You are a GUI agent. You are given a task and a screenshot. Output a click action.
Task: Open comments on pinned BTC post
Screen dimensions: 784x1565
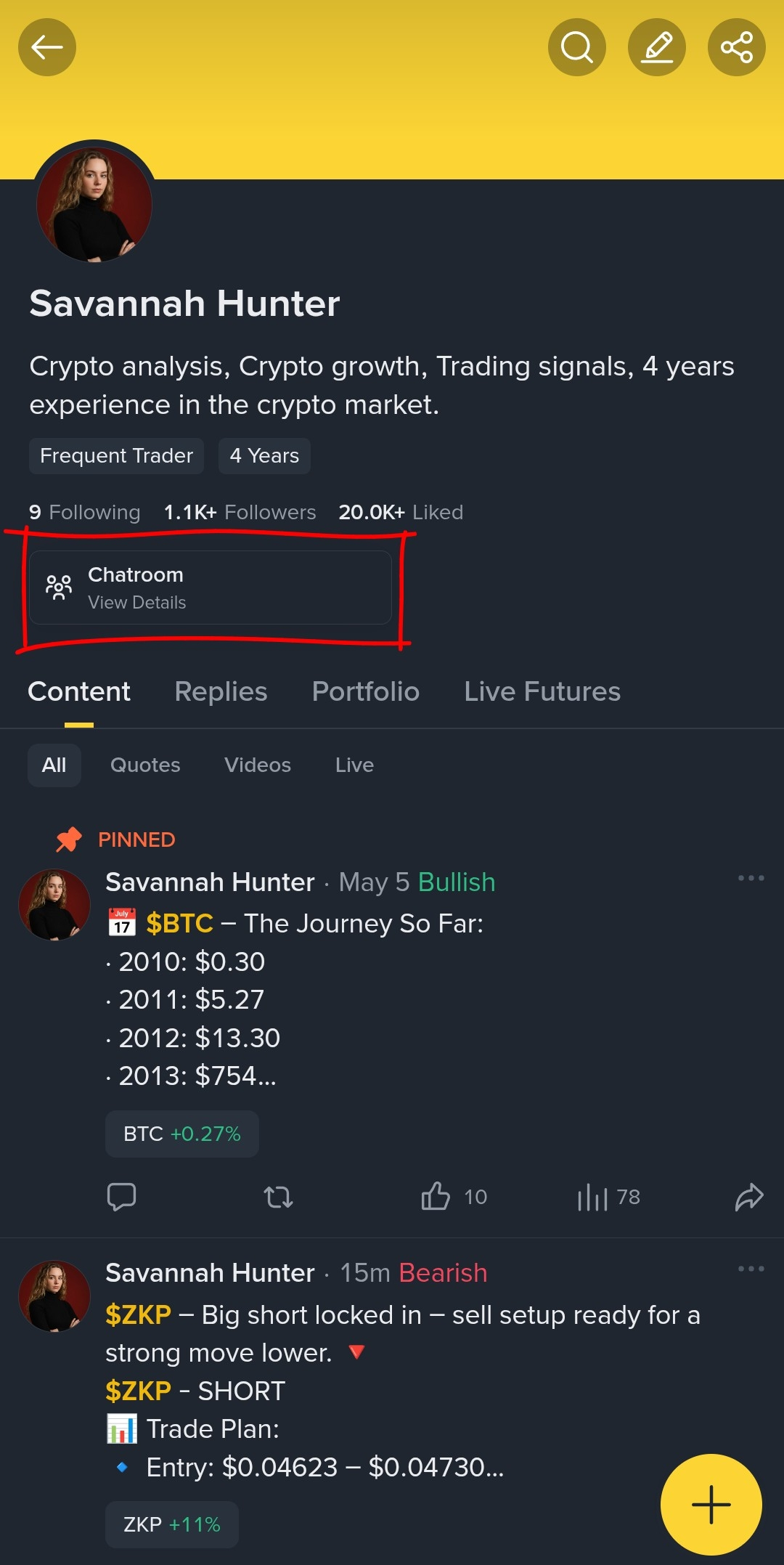click(x=121, y=1197)
